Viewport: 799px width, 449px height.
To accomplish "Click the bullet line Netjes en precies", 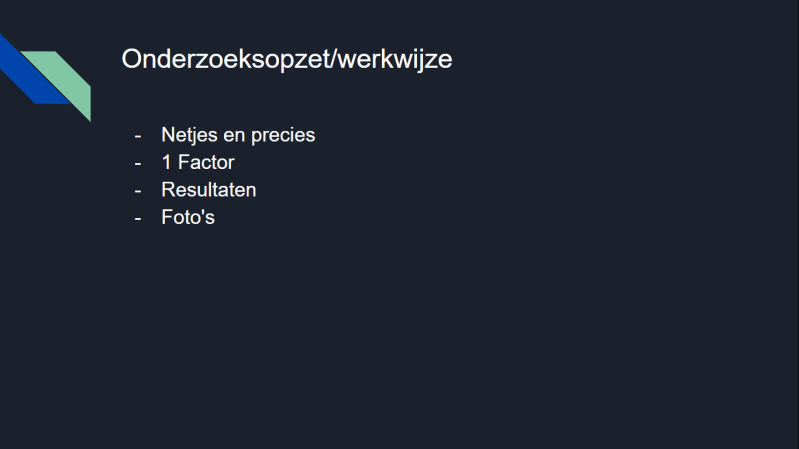I will [238, 135].
